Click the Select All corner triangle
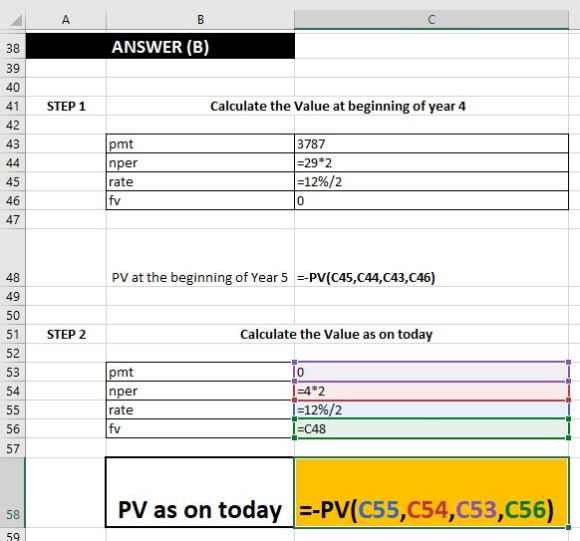The height and width of the screenshot is (541, 580). click(16, 20)
